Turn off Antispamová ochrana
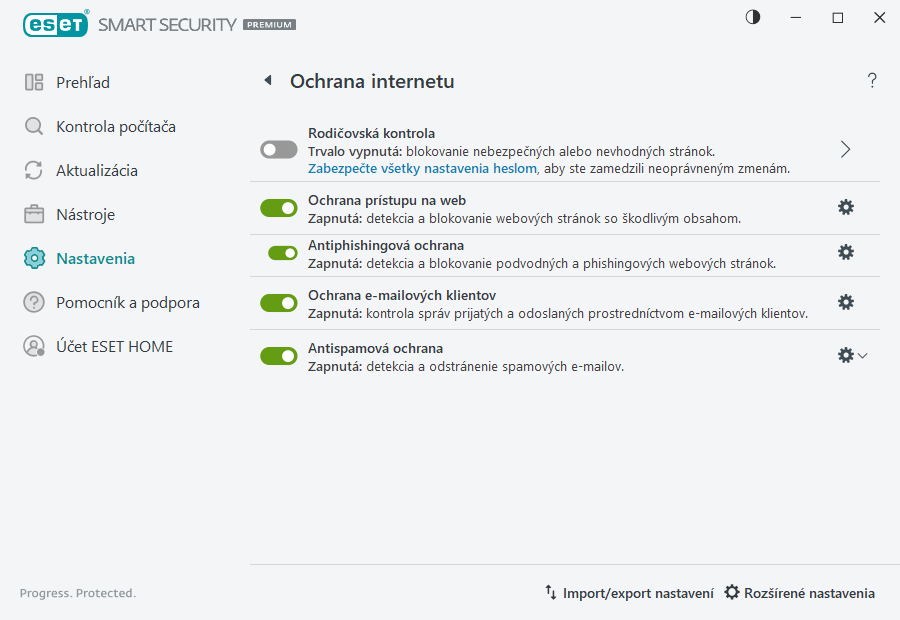The image size is (900, 620). [278, 355]
